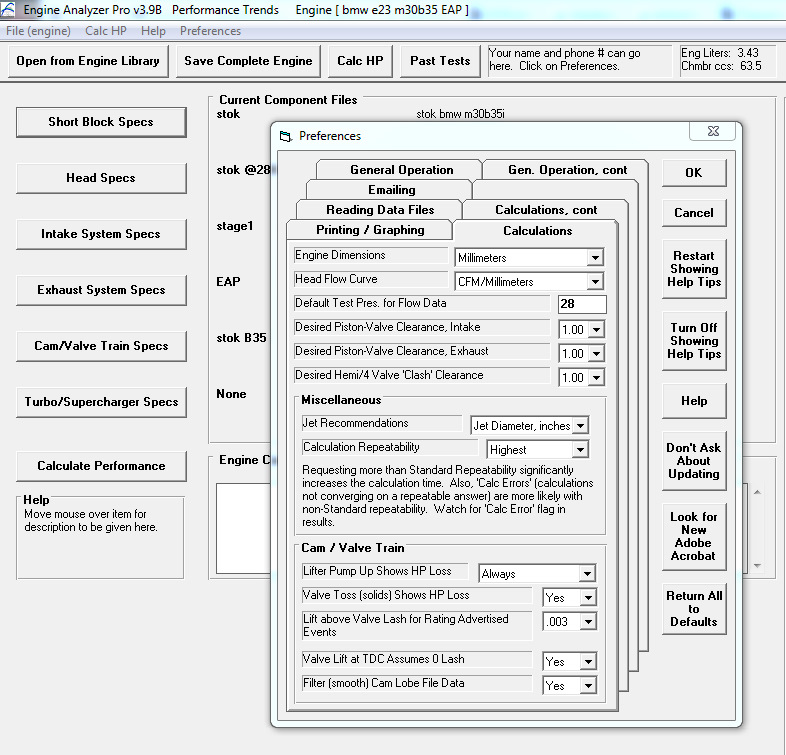Open the Calc HP menu in the menu bar
Screen dimensions: 786x755
[x=106, y=31]
